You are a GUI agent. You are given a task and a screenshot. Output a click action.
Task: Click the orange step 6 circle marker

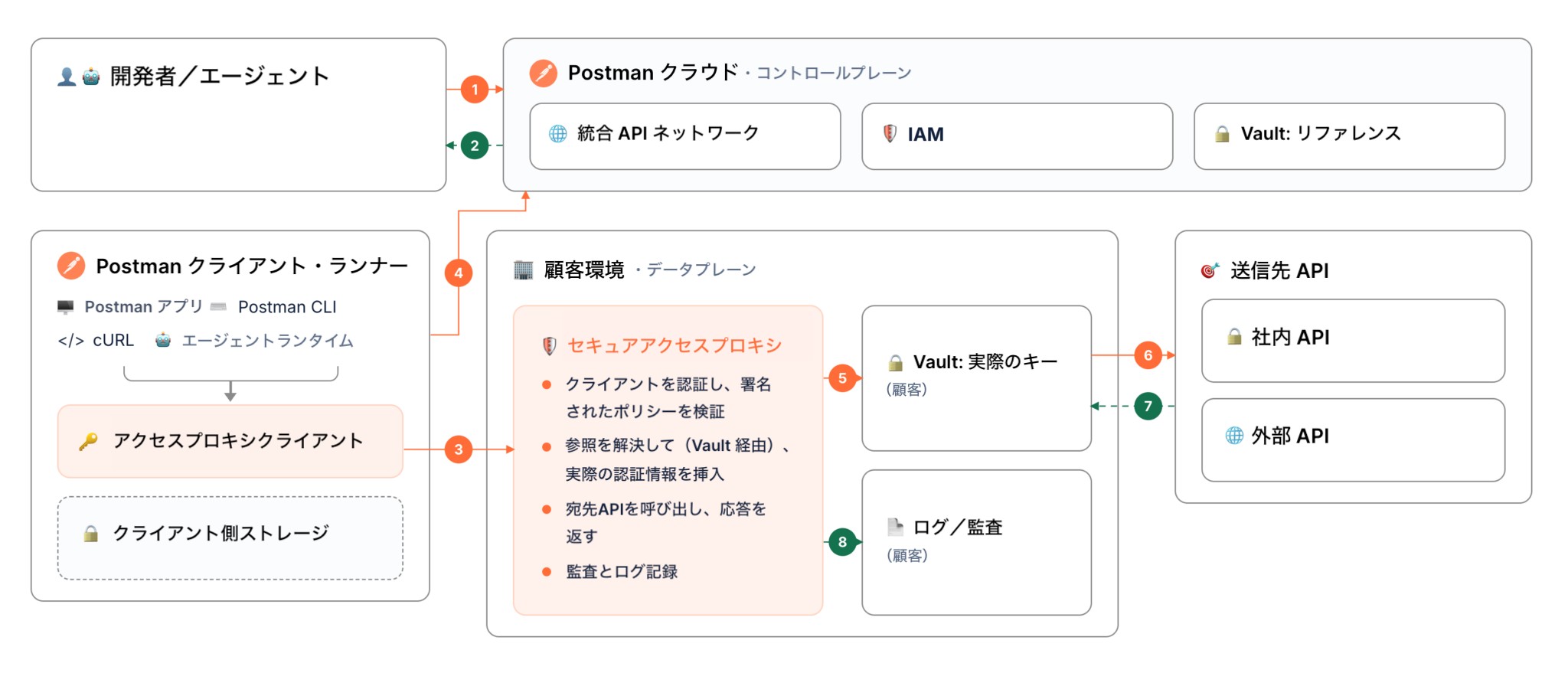(1148, 355)
